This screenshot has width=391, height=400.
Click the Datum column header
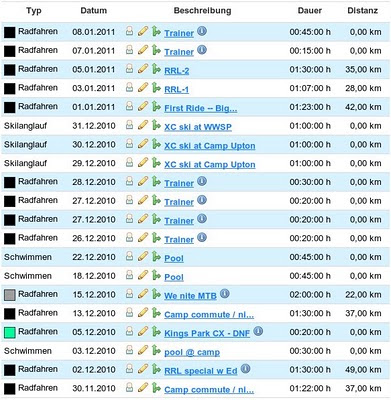tap(94, 11)
